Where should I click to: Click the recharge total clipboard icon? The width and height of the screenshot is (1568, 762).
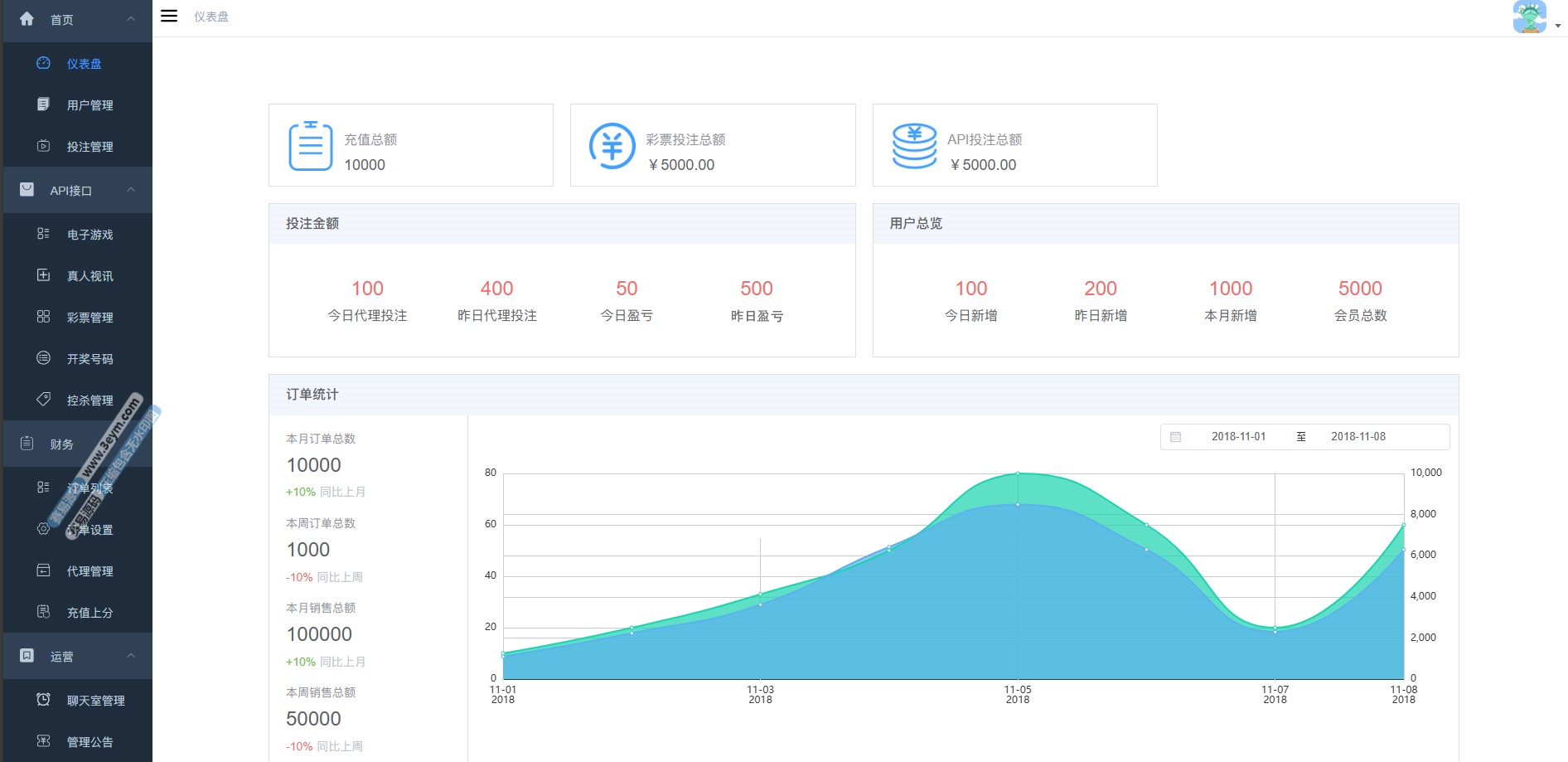point(310,146)
